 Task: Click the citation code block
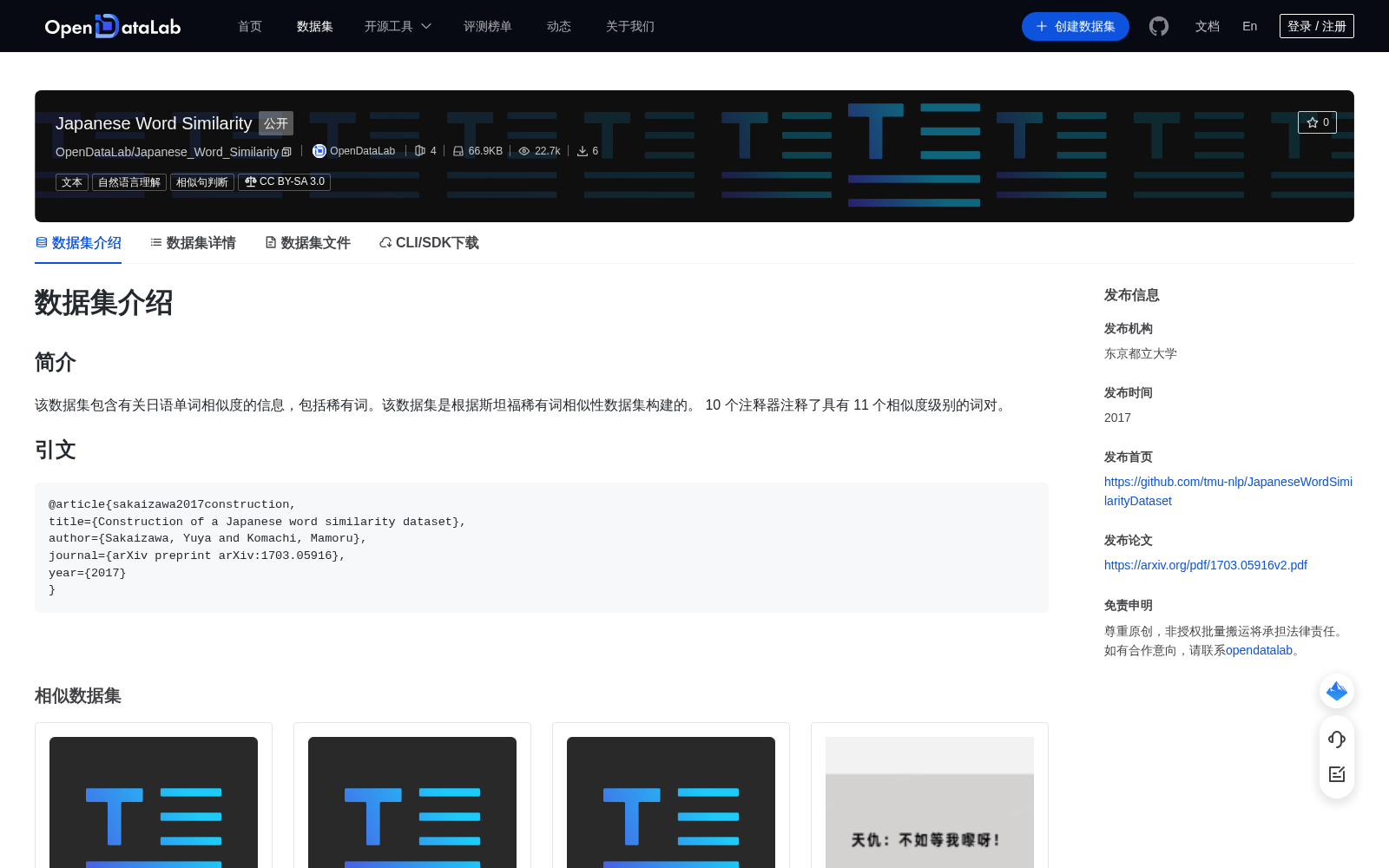point(542,548)
